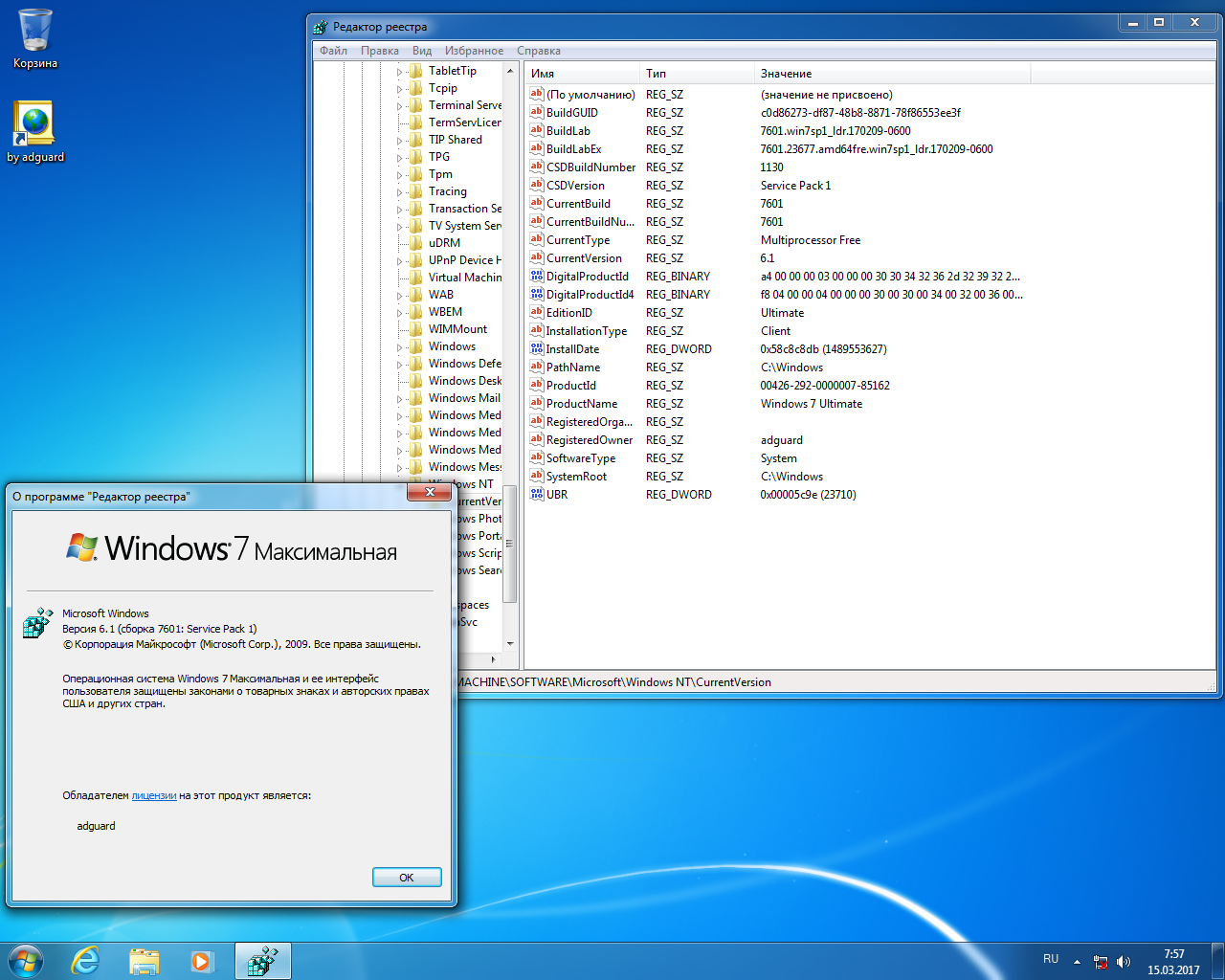This screenshot has width=1225, height=980.
Task: Click the string icon beside EditionID
Action: pyautogui.click(x=537, y=312)
